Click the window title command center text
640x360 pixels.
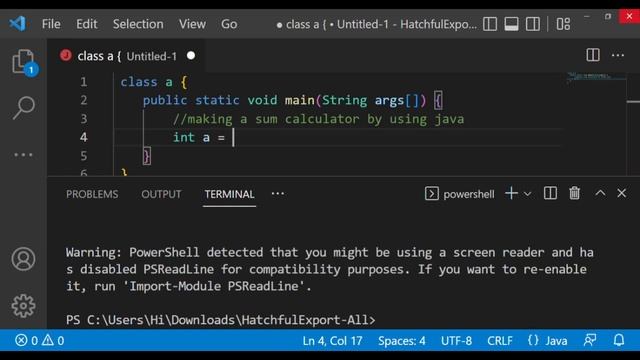pos(376,24)
